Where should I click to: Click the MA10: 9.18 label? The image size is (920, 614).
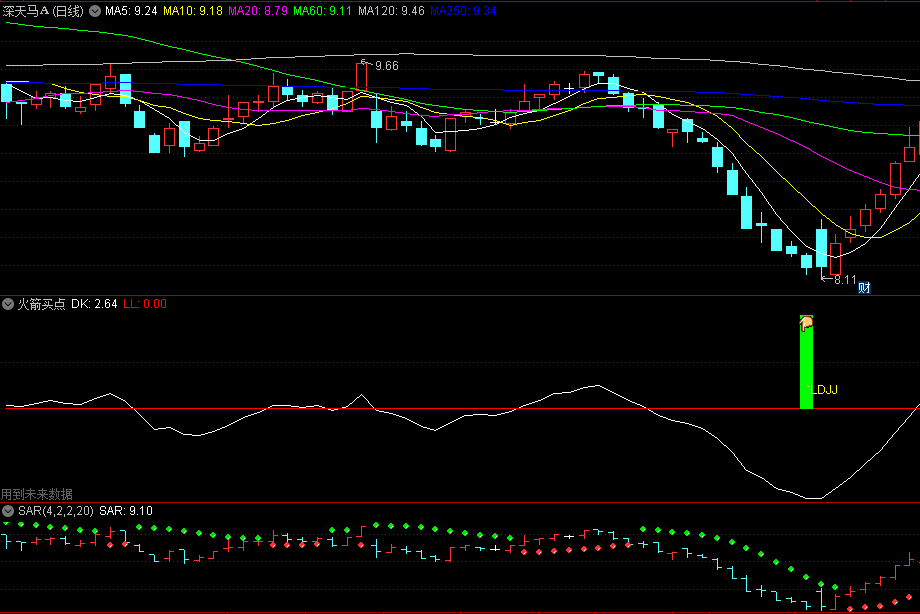pyautogui.click(x=193, y=11)
